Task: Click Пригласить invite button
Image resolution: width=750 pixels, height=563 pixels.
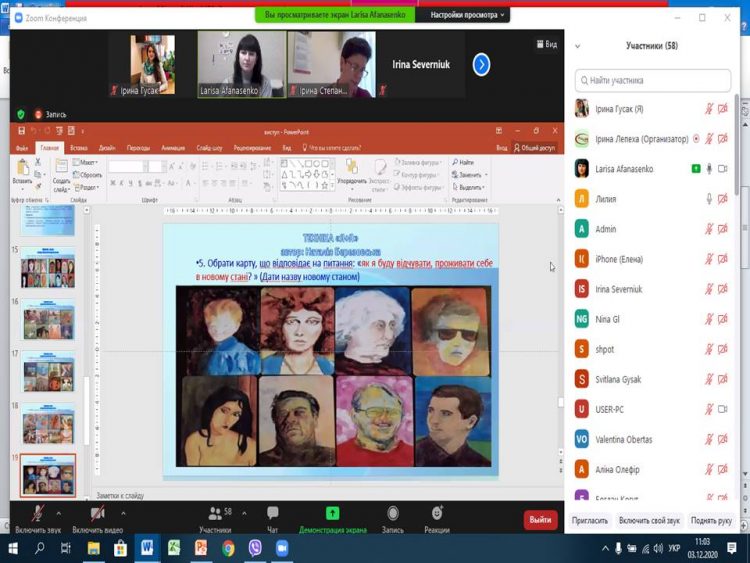Action: [x=590, y=520]
